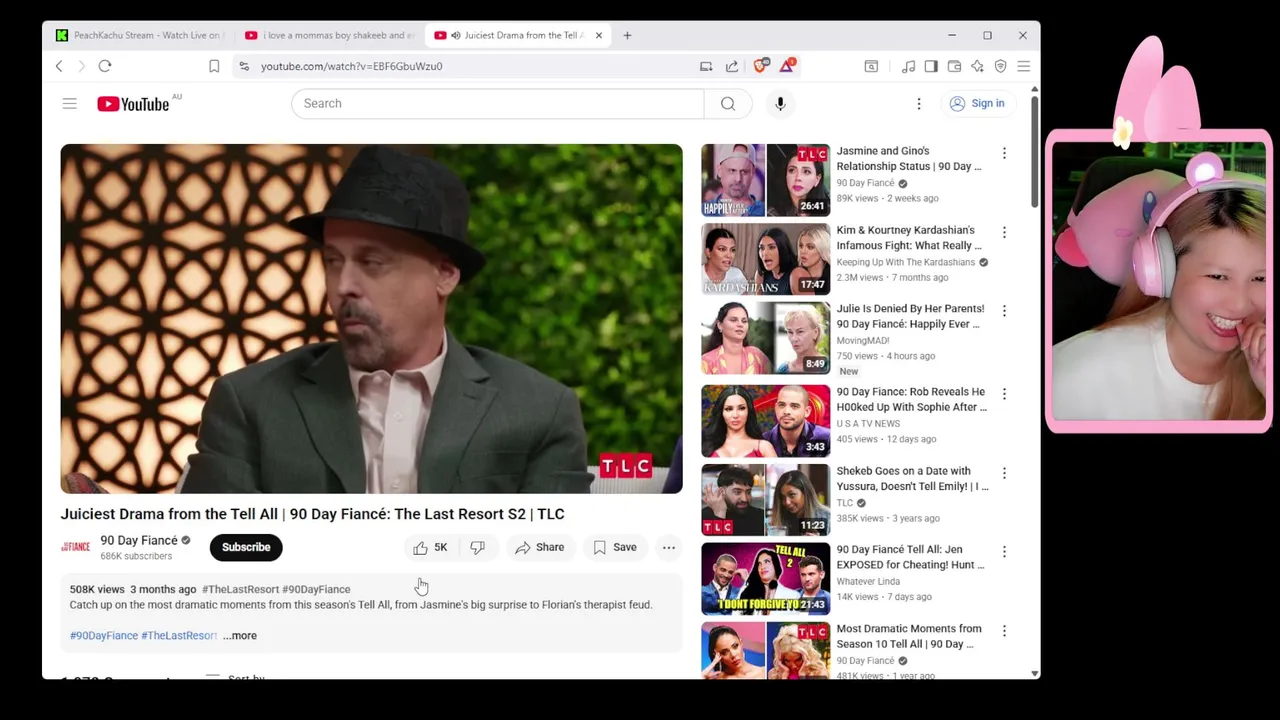Open the Brave Shields lion icon
This screenshot has height=720, width=1280.
pyautogui.click(x=761, y=66)
